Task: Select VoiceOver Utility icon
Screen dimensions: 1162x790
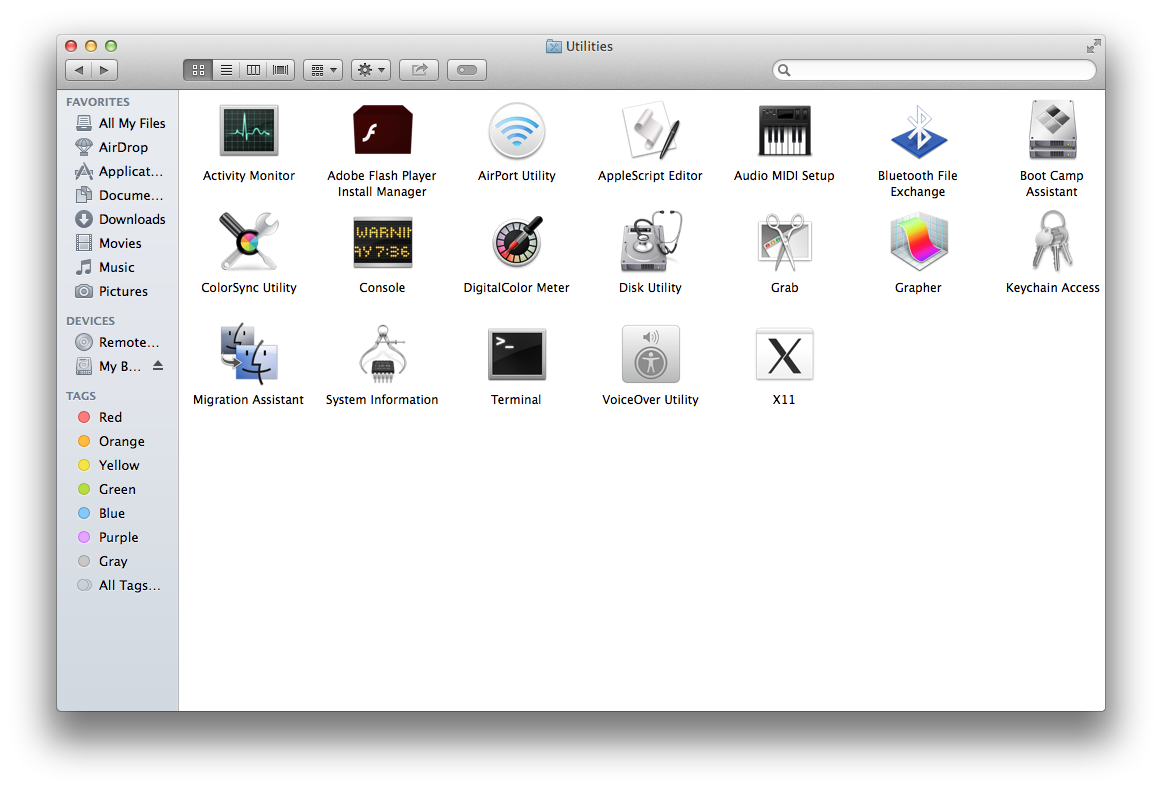Action: tap(651, 353)
